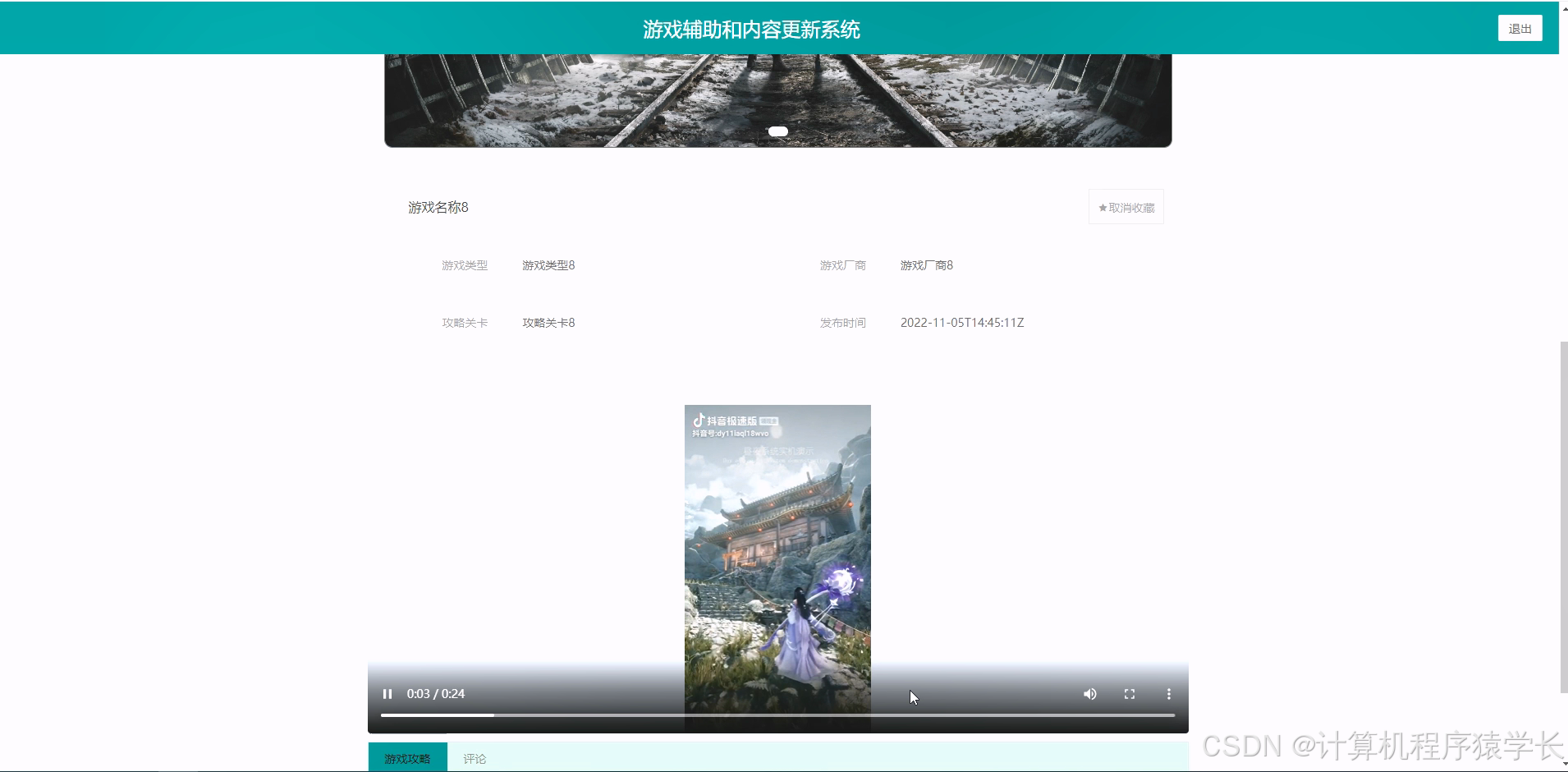This screenshot has width=1568, height=772.
Task: Click the value 攻略关卡8
Action: pyautogui.click(x=548, y=323)
